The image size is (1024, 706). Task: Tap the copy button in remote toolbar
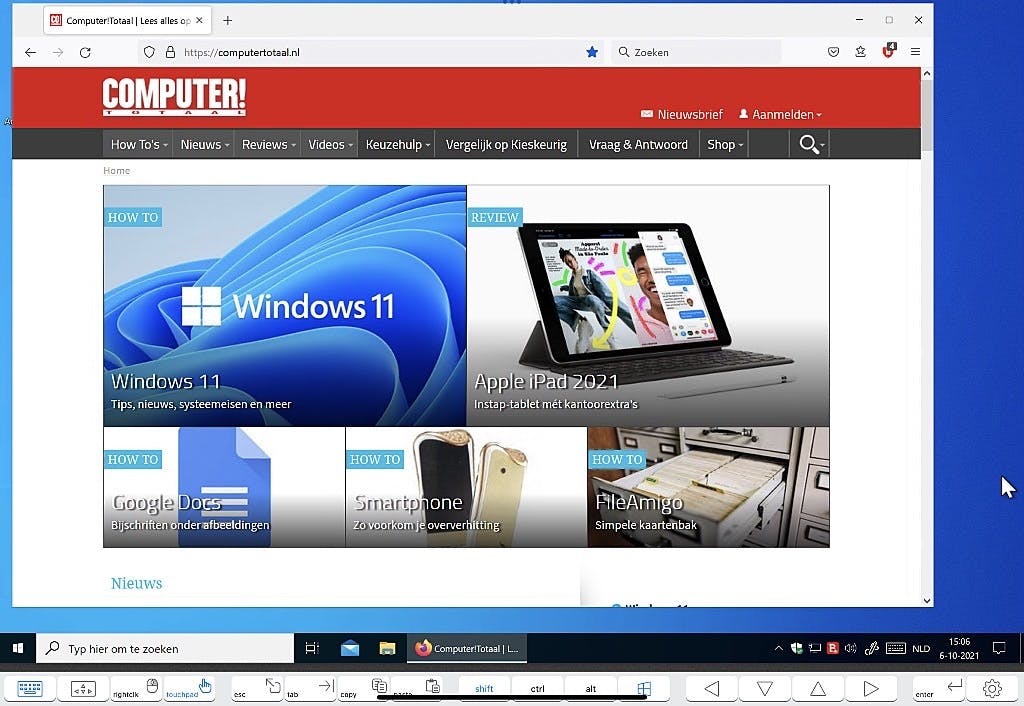click(x=364, y=688)
